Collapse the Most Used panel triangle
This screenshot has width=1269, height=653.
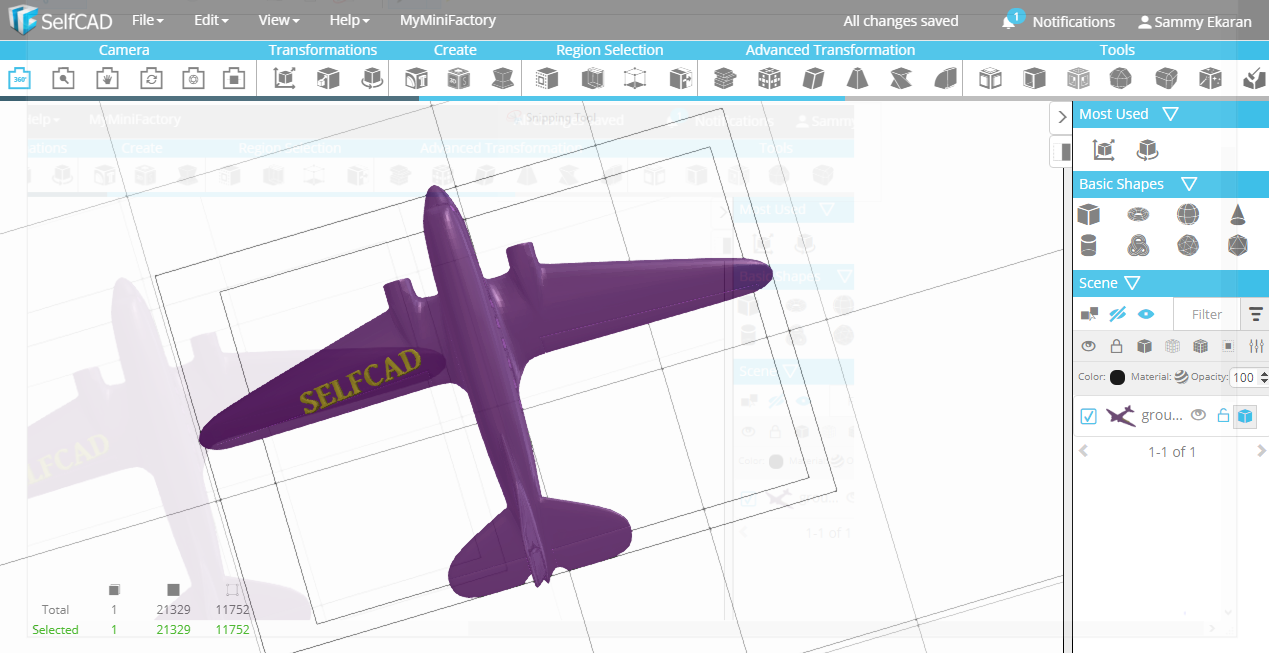pos(1171,114)
